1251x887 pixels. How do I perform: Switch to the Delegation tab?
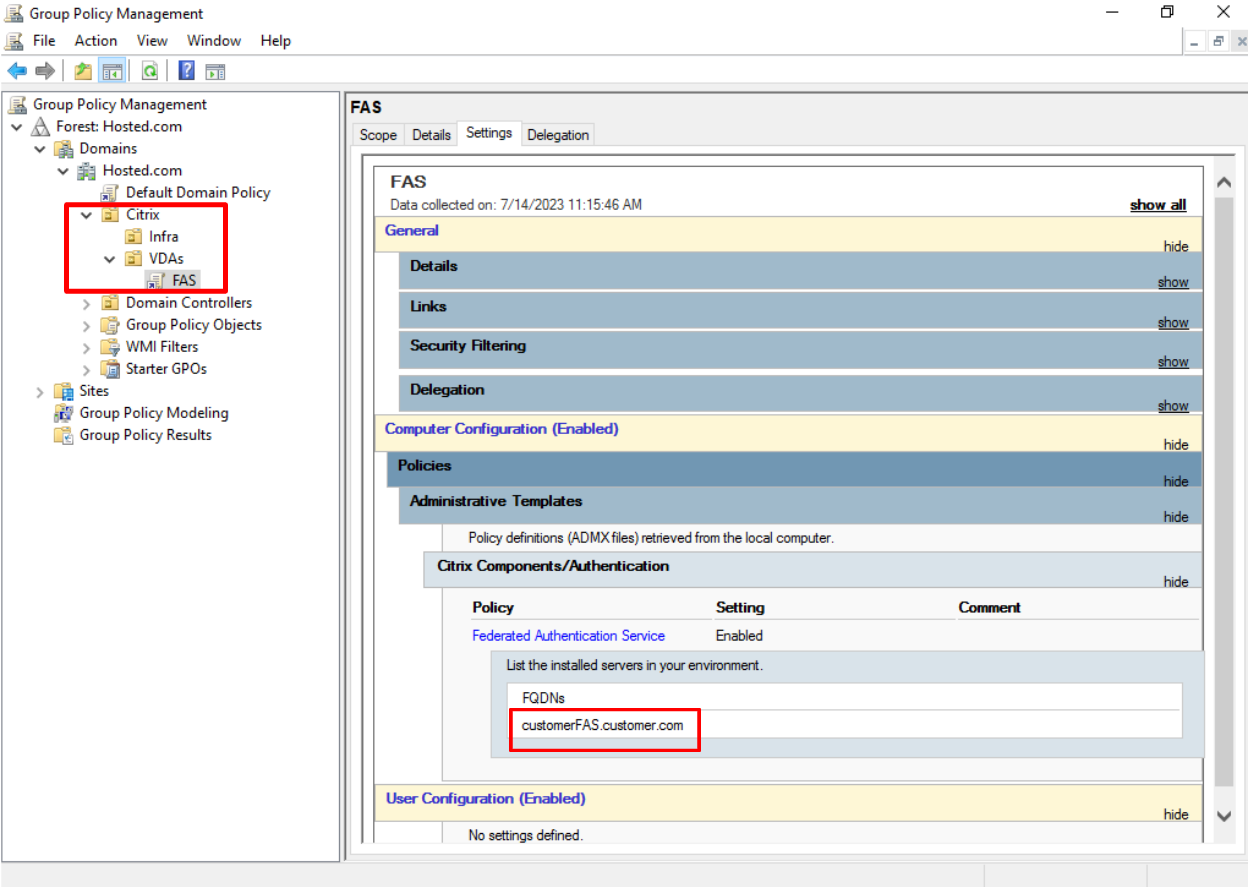click(x=557, y=135)
